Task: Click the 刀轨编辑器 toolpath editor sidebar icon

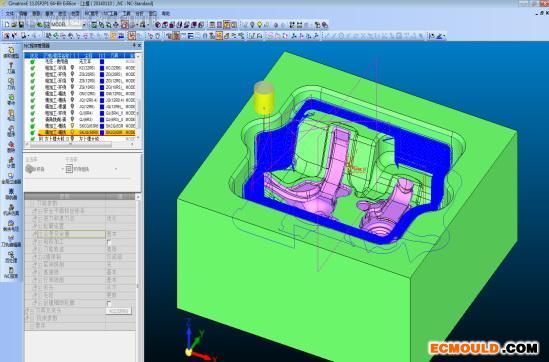Action: click(x=11, y=241)
